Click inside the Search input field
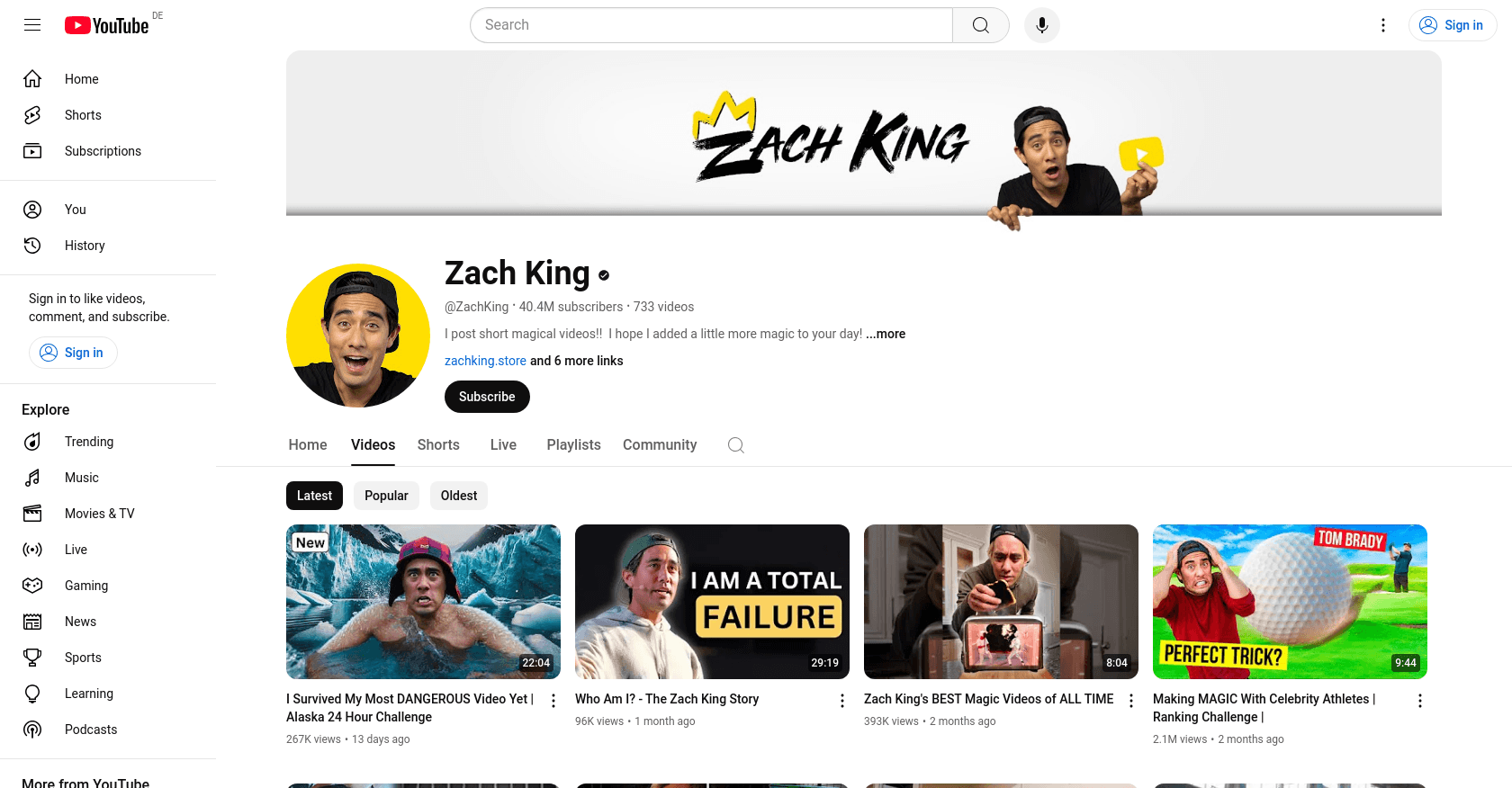The image size is (1512, 788). pos(711,25)
